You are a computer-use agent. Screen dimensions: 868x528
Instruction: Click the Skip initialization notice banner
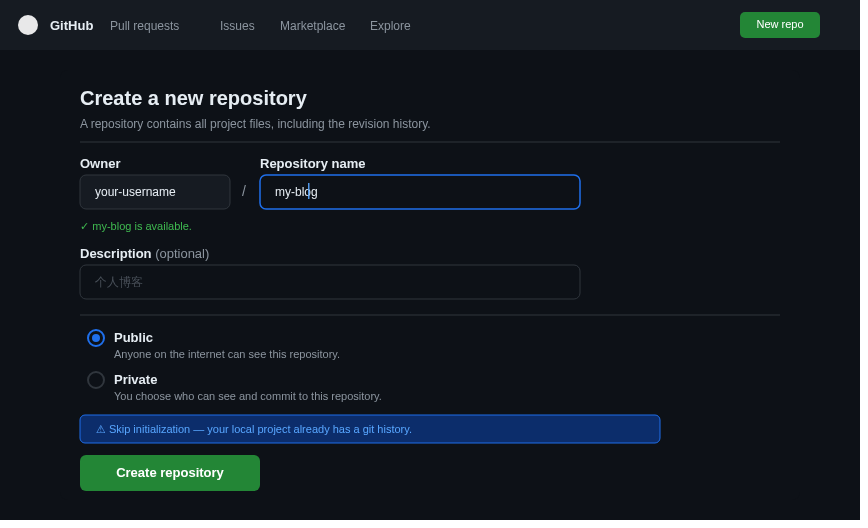click(x=370, y=429)
